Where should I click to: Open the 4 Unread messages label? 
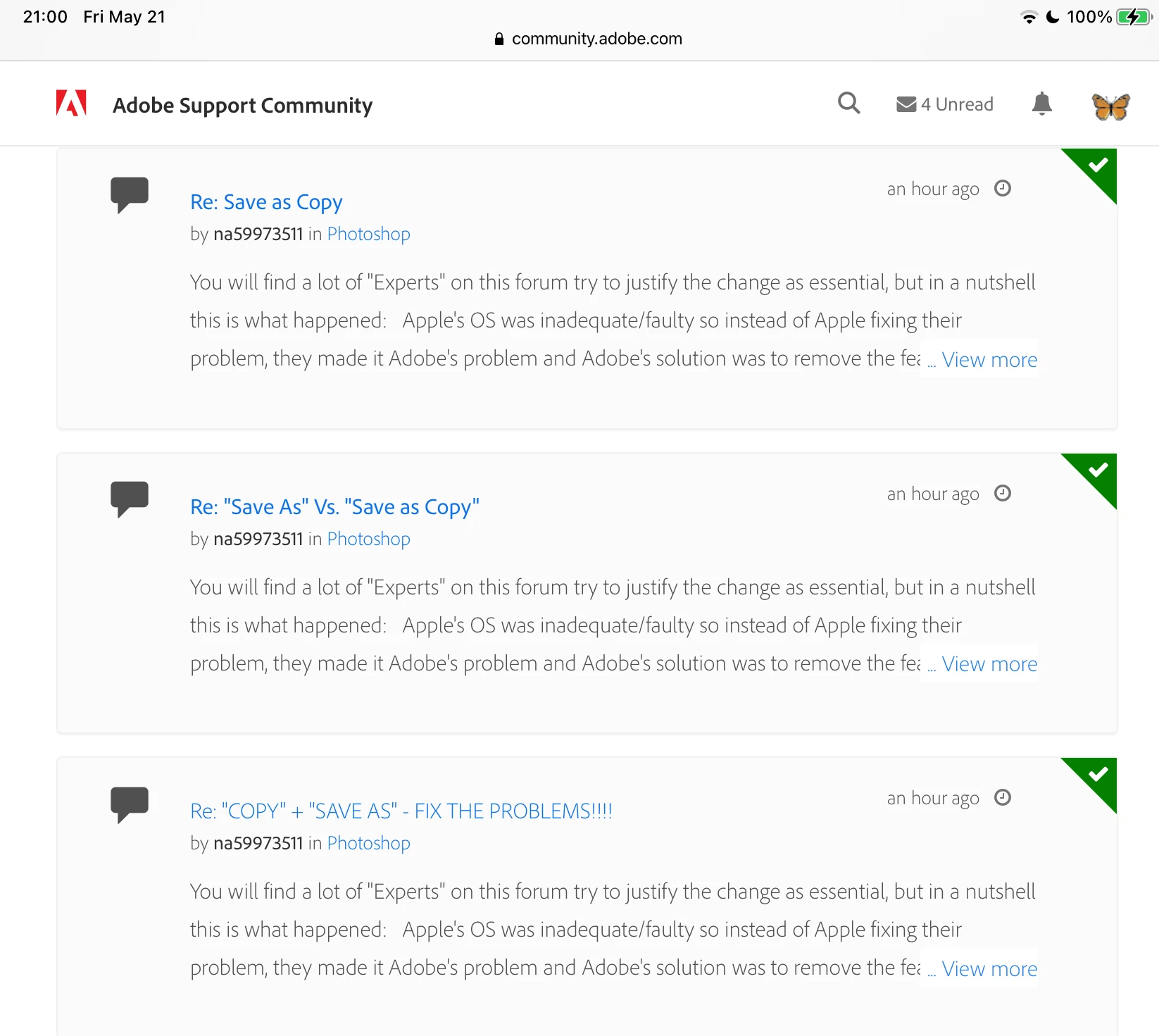click(957, 104)
